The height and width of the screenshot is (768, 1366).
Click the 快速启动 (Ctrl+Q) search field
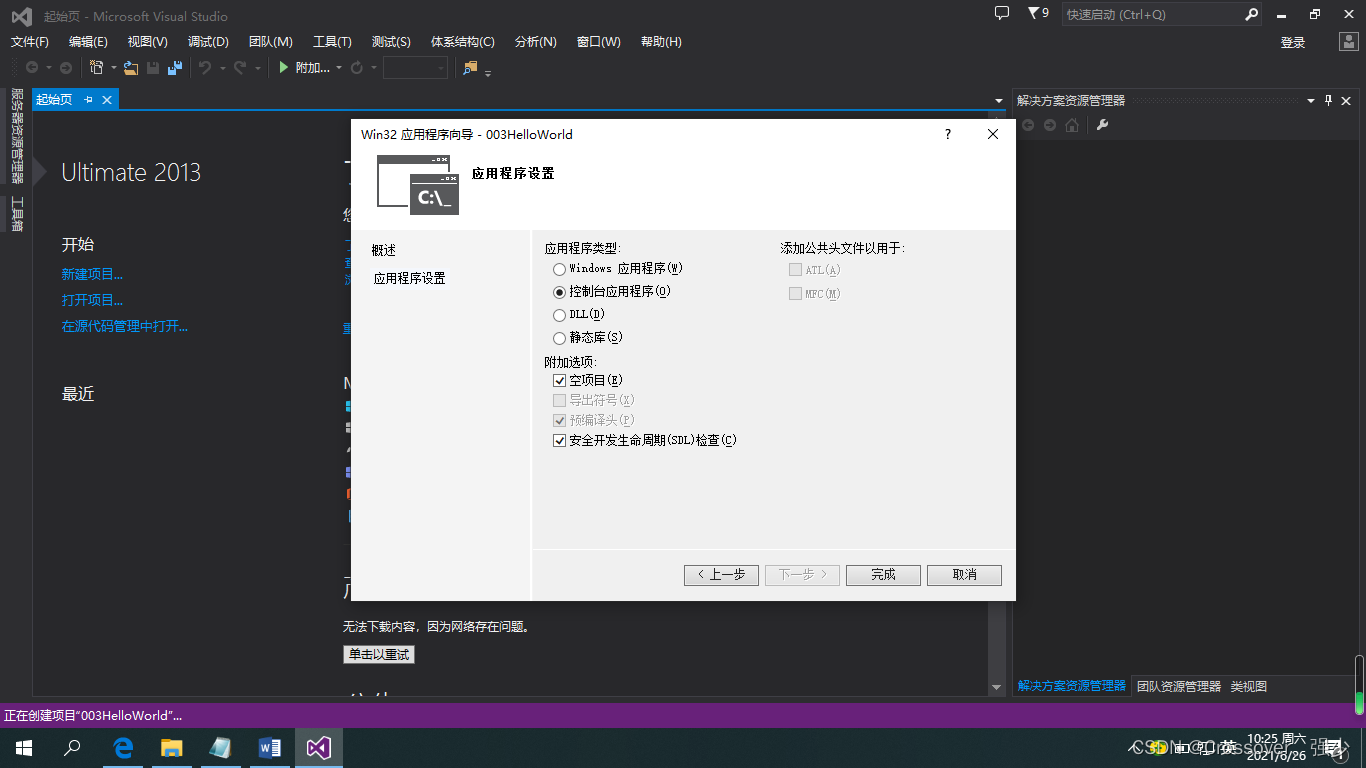[1151, 15]
